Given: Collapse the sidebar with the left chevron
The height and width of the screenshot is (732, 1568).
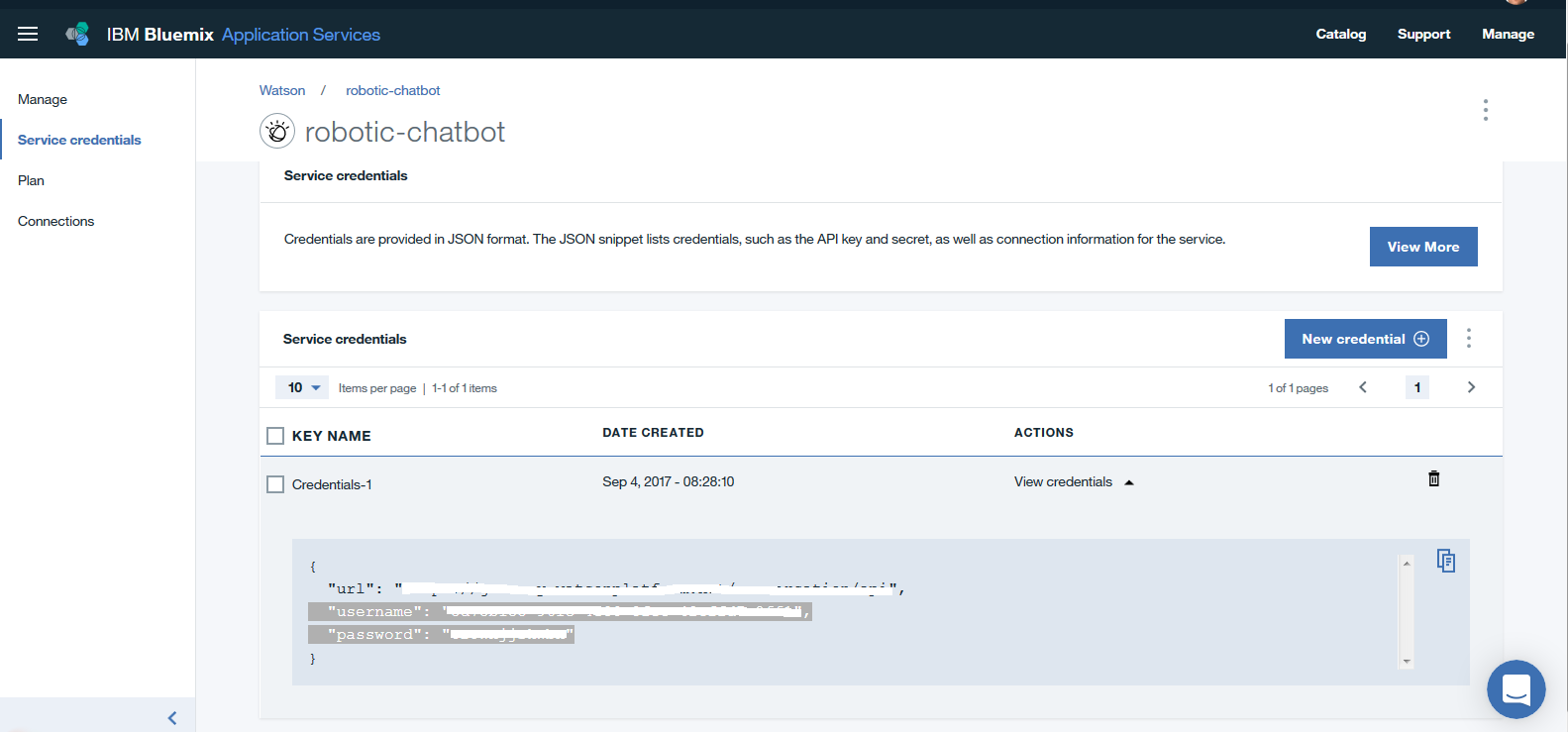Looking at the screenshot, I should click(x=172, y=718).
